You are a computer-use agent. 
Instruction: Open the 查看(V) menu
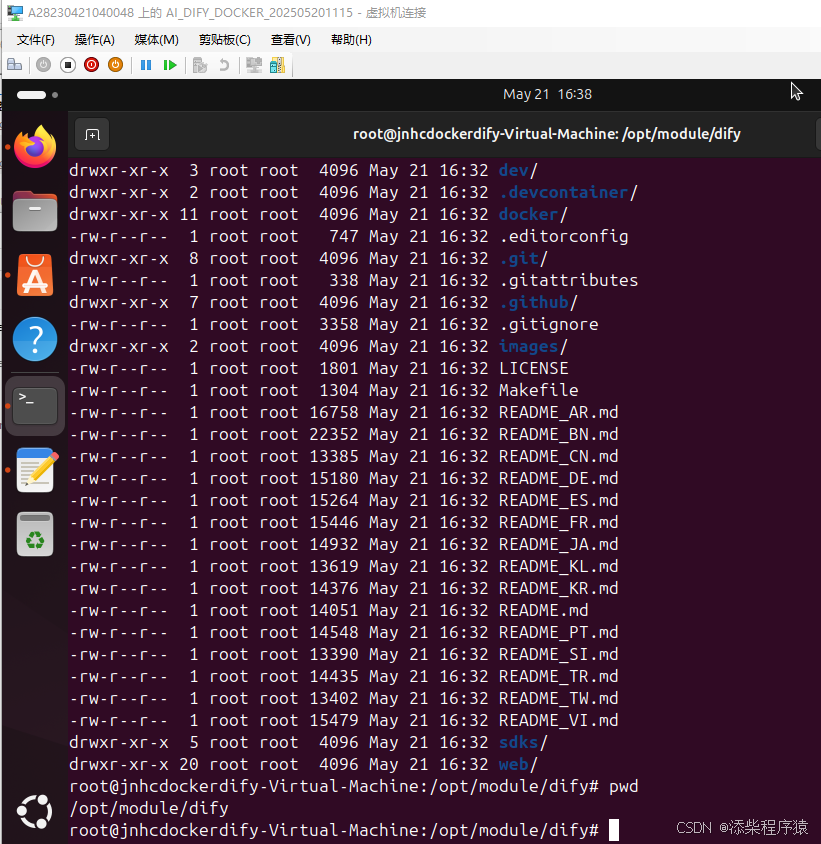click(x=291, y=40)
